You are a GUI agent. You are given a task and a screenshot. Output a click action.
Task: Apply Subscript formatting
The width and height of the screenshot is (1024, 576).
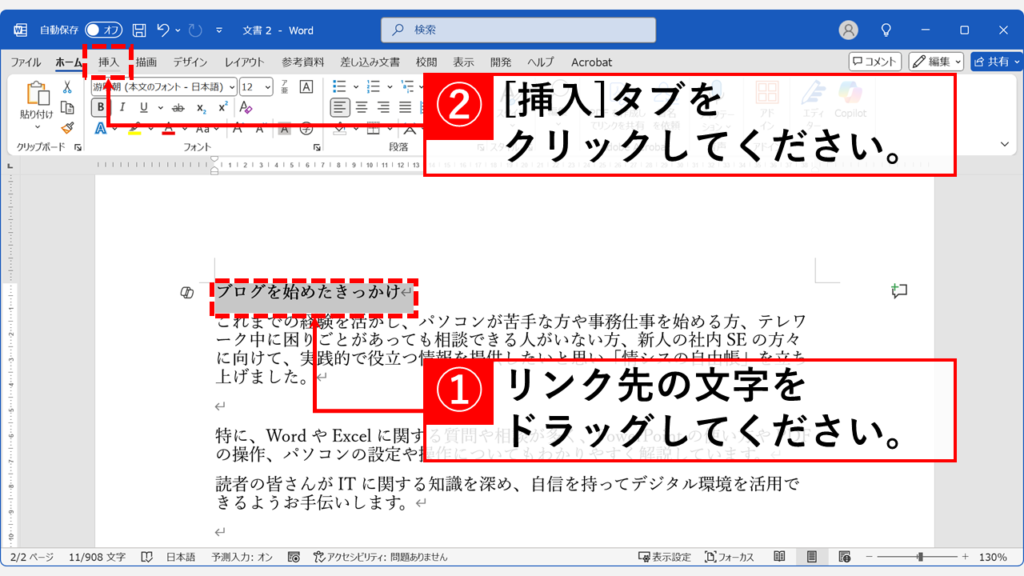pyautogui.click(x=201, y=108)
